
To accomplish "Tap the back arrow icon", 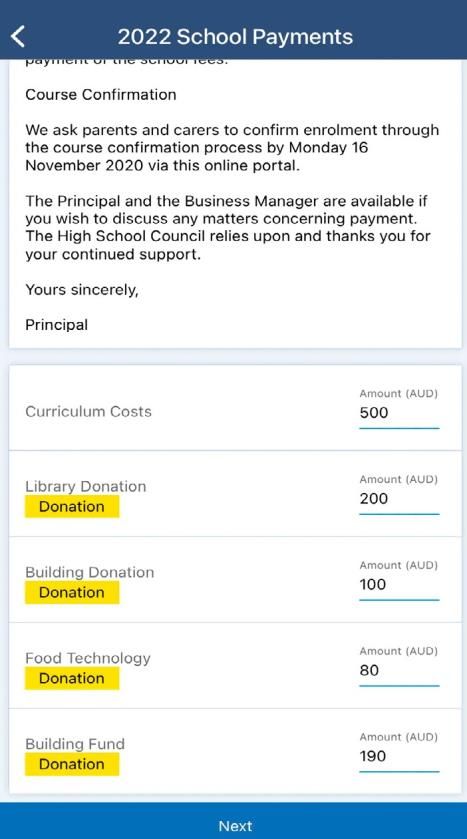I will (18, 37).
